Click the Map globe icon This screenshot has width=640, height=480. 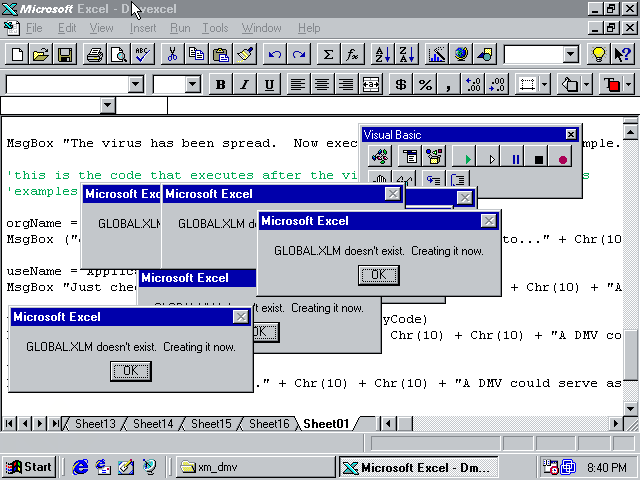460,54
